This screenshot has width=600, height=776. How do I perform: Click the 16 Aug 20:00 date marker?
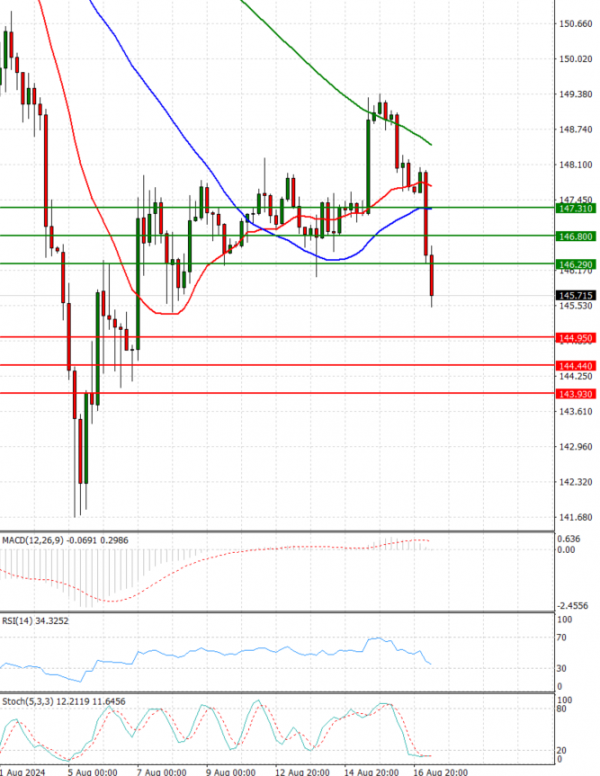pyautogui.click(x=441, y=772)
